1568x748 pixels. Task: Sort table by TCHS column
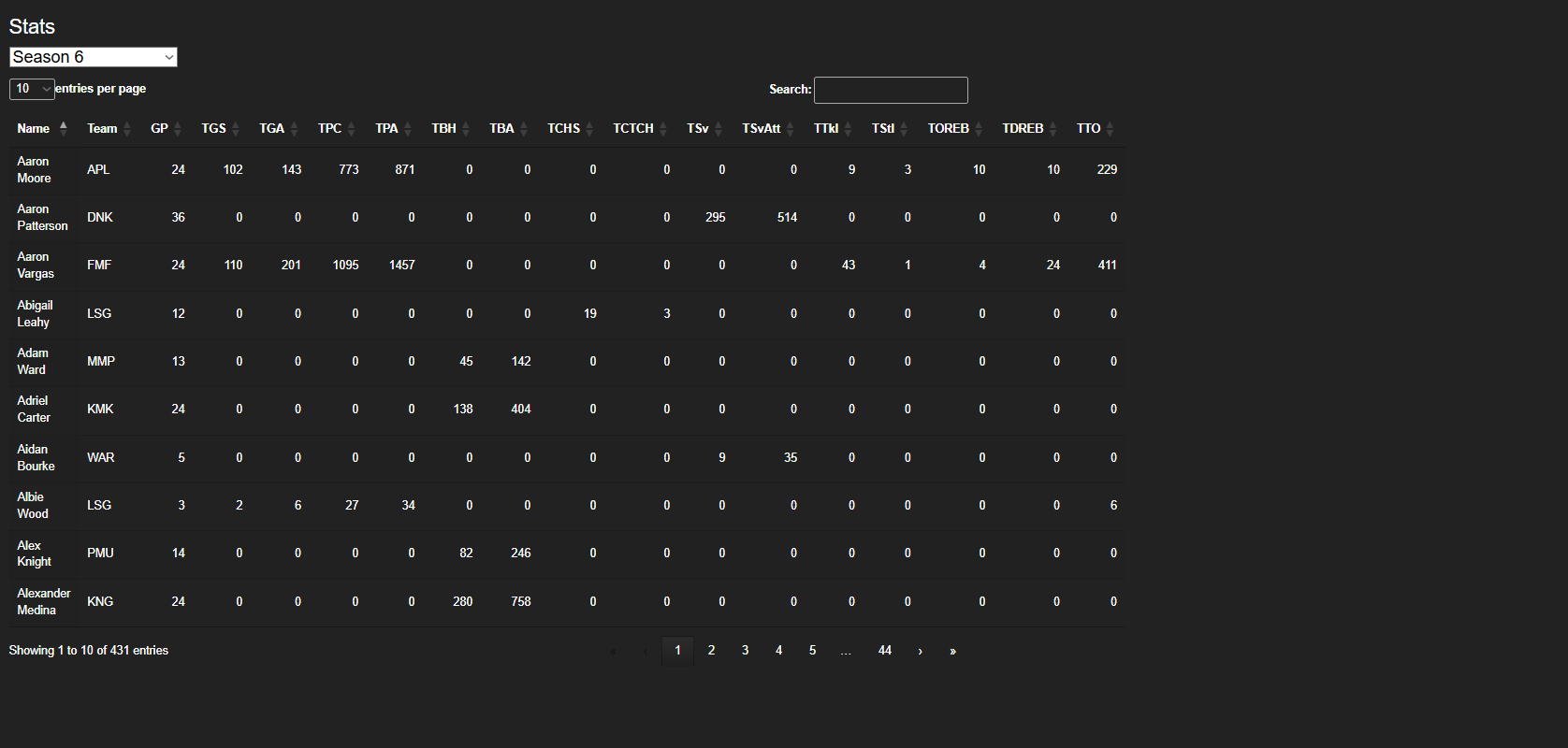tap(571, 128)
